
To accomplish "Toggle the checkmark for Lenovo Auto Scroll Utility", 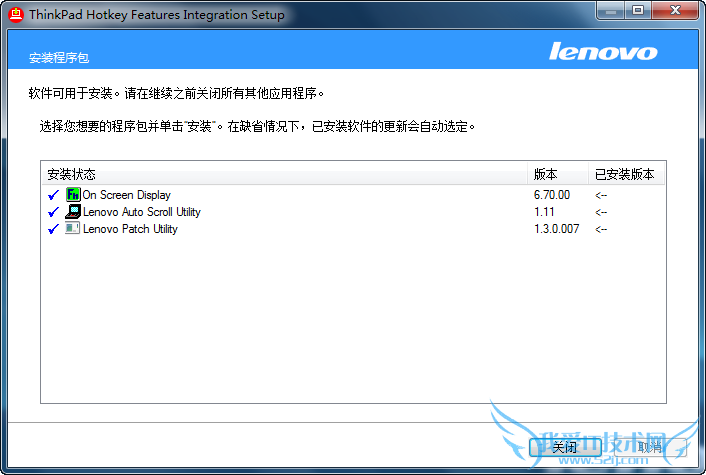I will coord(53,212).
